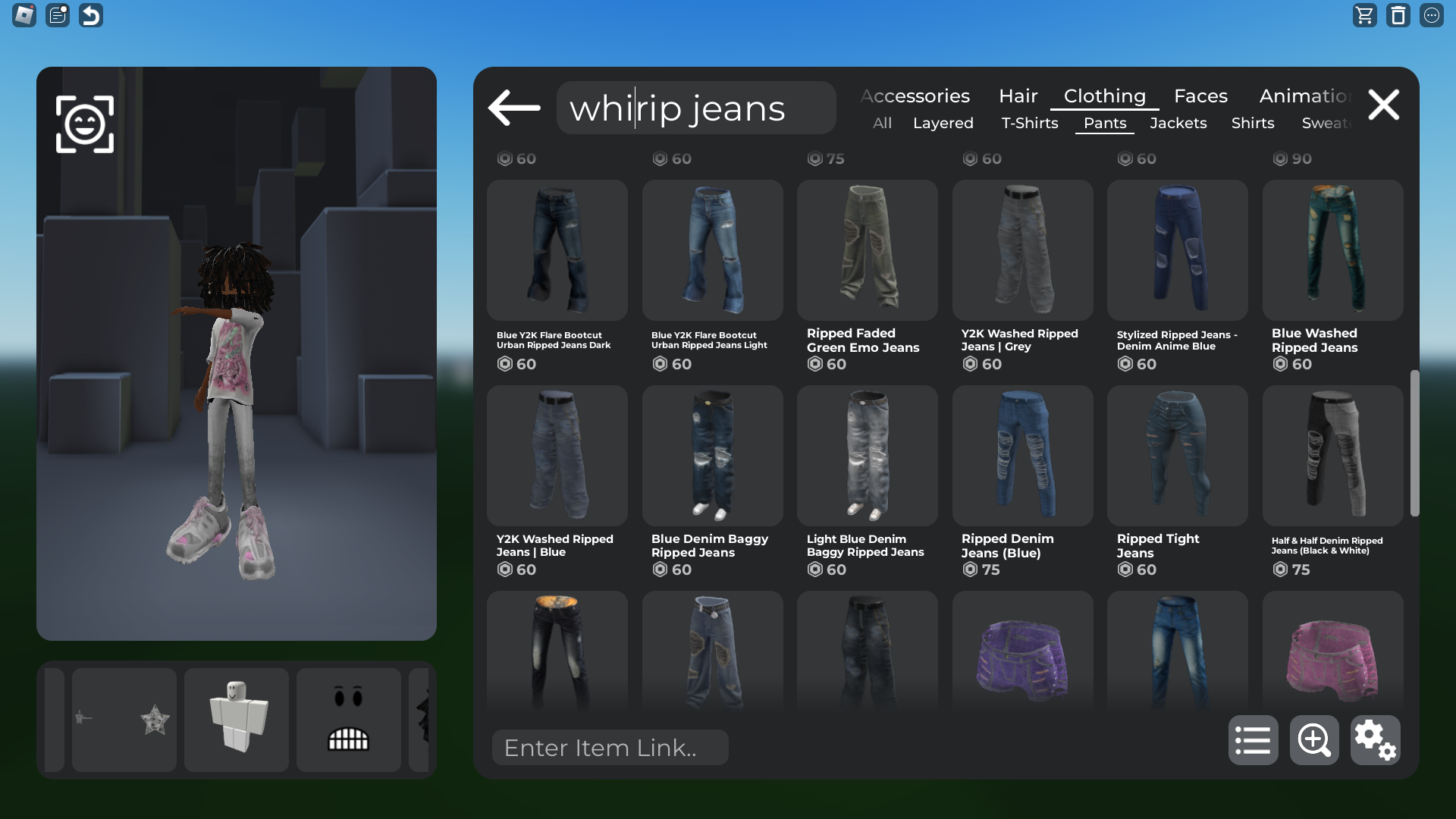Open the Faces category tab
The width and height of the screenshot is (1456, 819).
tap(1200, 96)
